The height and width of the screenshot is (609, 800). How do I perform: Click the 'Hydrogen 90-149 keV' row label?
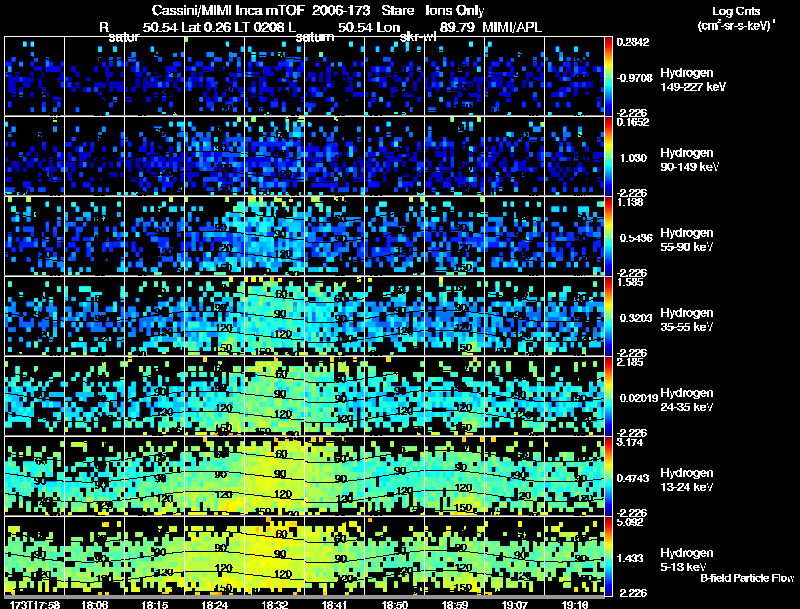(690, 160)
